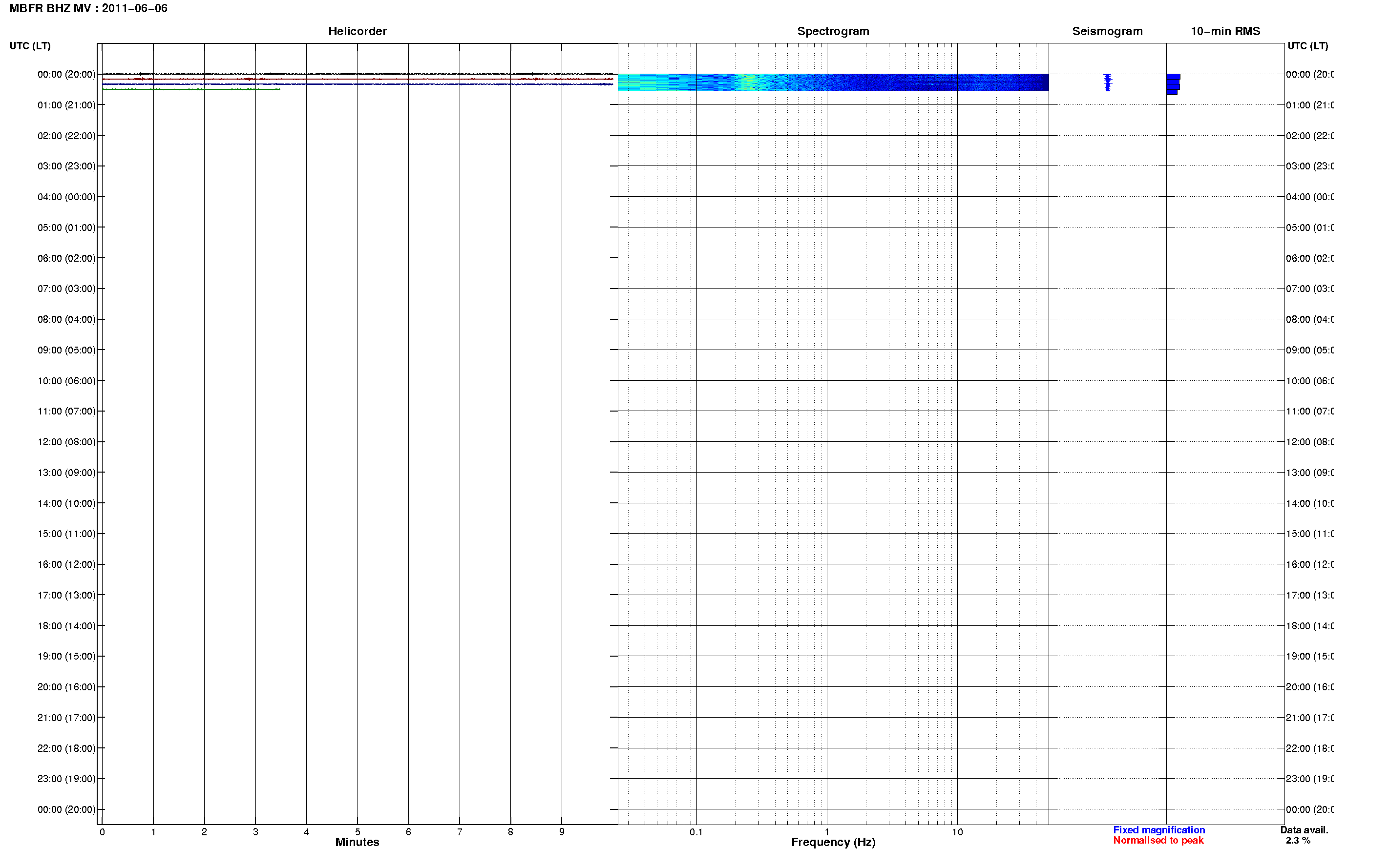Click the 5 tick on Minutes axis
Image resolution: width=1389 pixels, height=868 pixels.
358,832
